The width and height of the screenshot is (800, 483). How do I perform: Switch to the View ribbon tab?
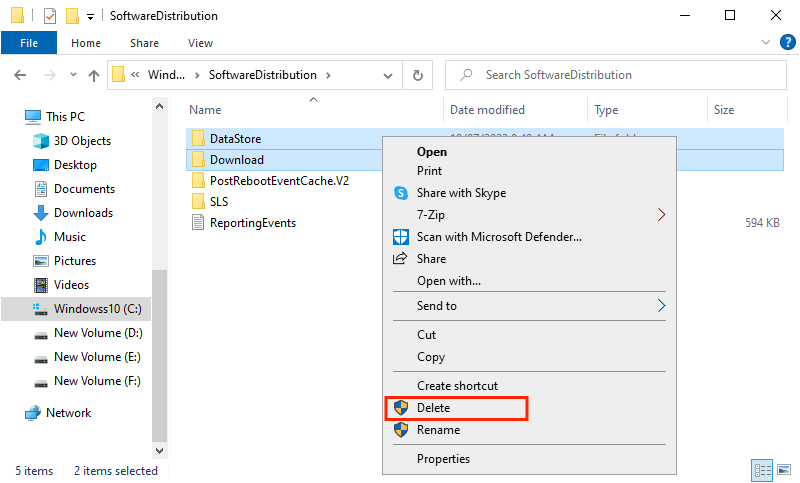200,43
